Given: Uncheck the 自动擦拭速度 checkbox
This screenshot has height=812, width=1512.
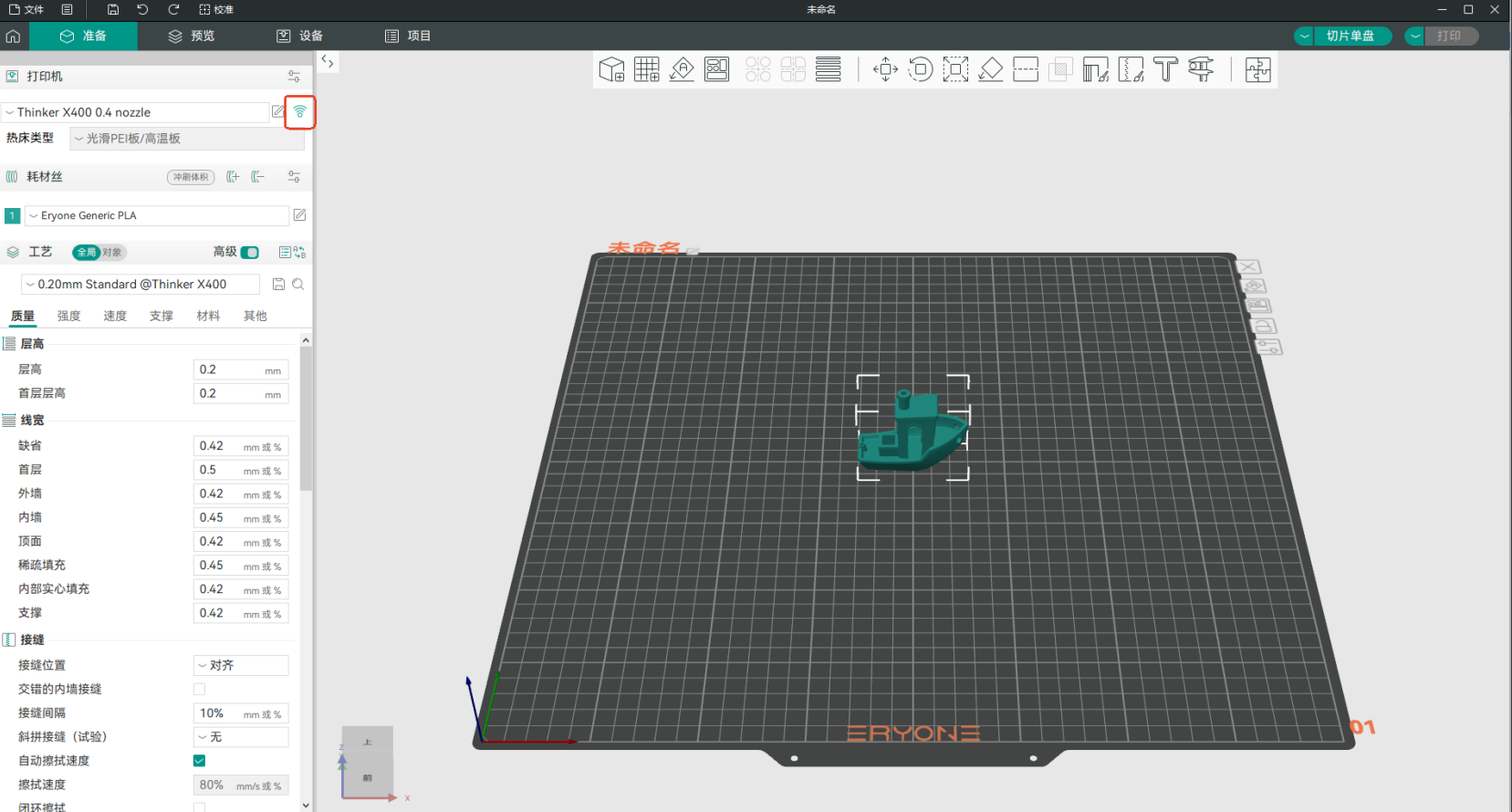Looking at the screenshot, I should point(199,761).
